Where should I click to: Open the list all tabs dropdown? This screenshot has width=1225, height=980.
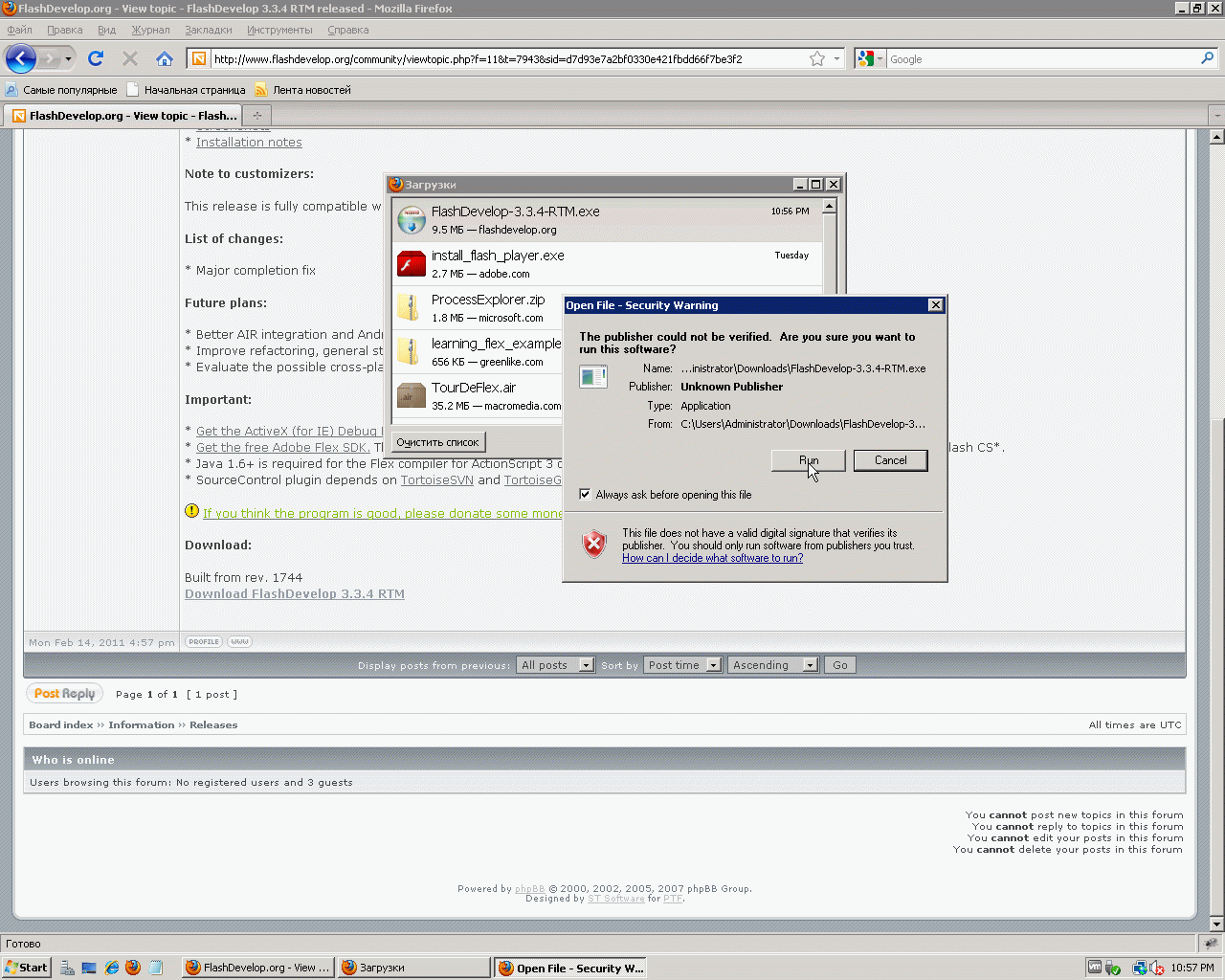(x=1216, y=116)
